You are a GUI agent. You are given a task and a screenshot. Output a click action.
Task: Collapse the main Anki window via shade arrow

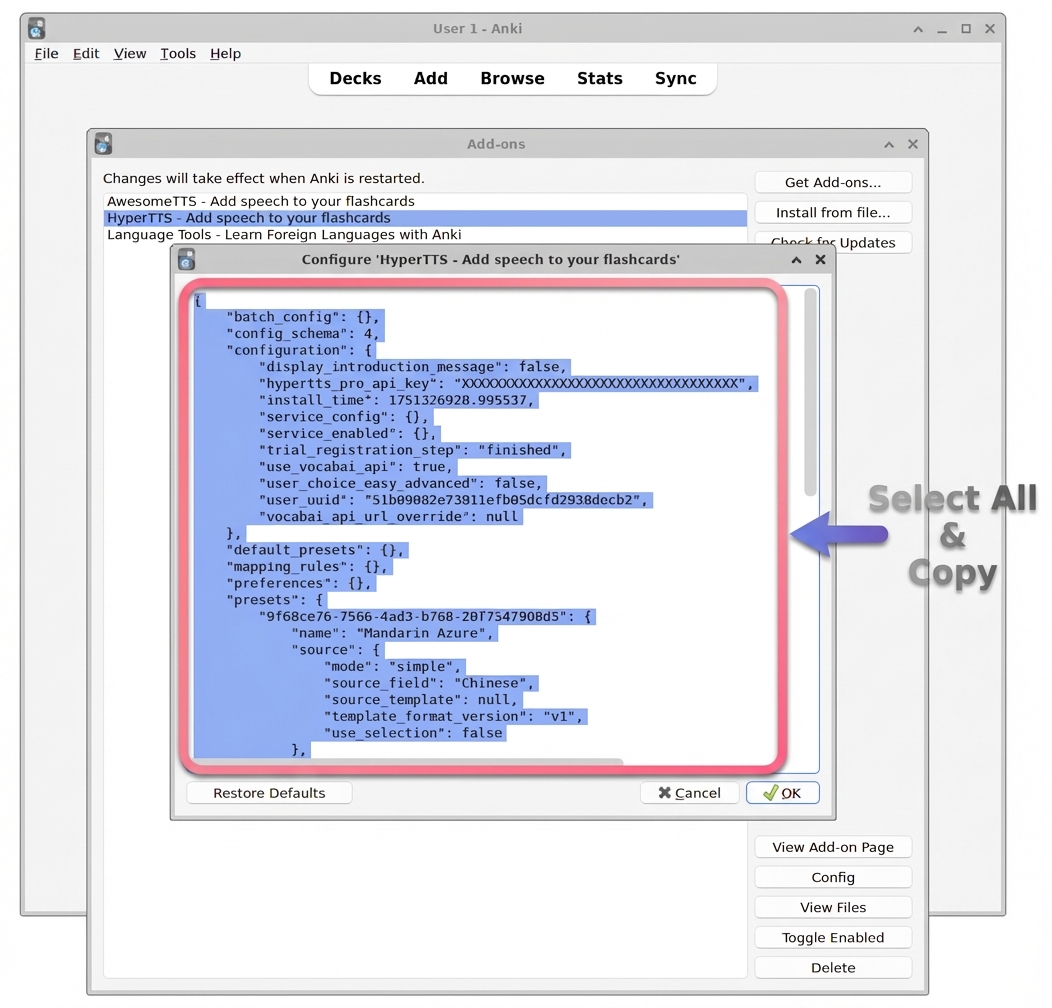pyautogui.click(x=917, y=29)
